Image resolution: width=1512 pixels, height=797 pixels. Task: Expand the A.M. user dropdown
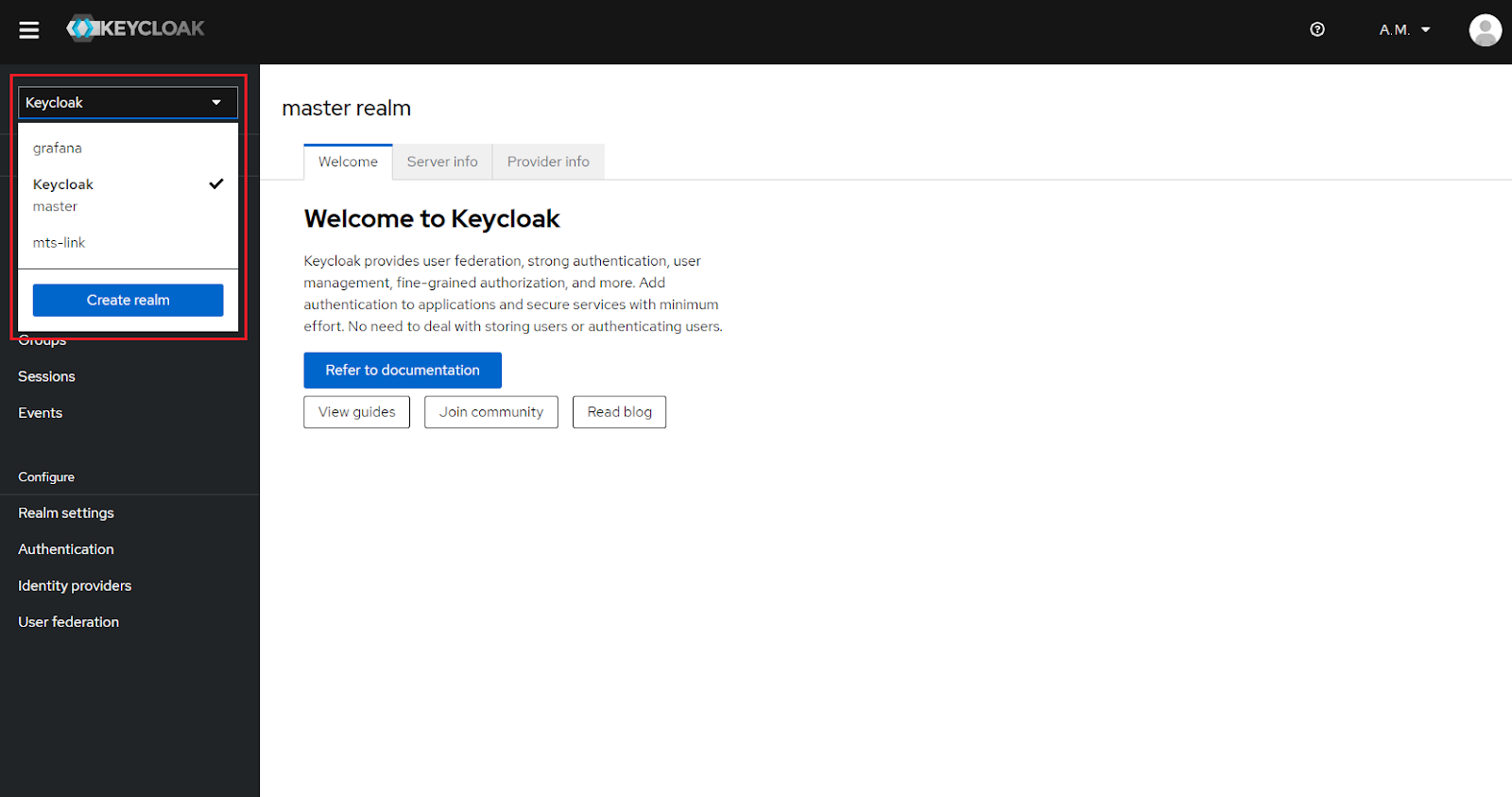click(x=1404, y=29)
